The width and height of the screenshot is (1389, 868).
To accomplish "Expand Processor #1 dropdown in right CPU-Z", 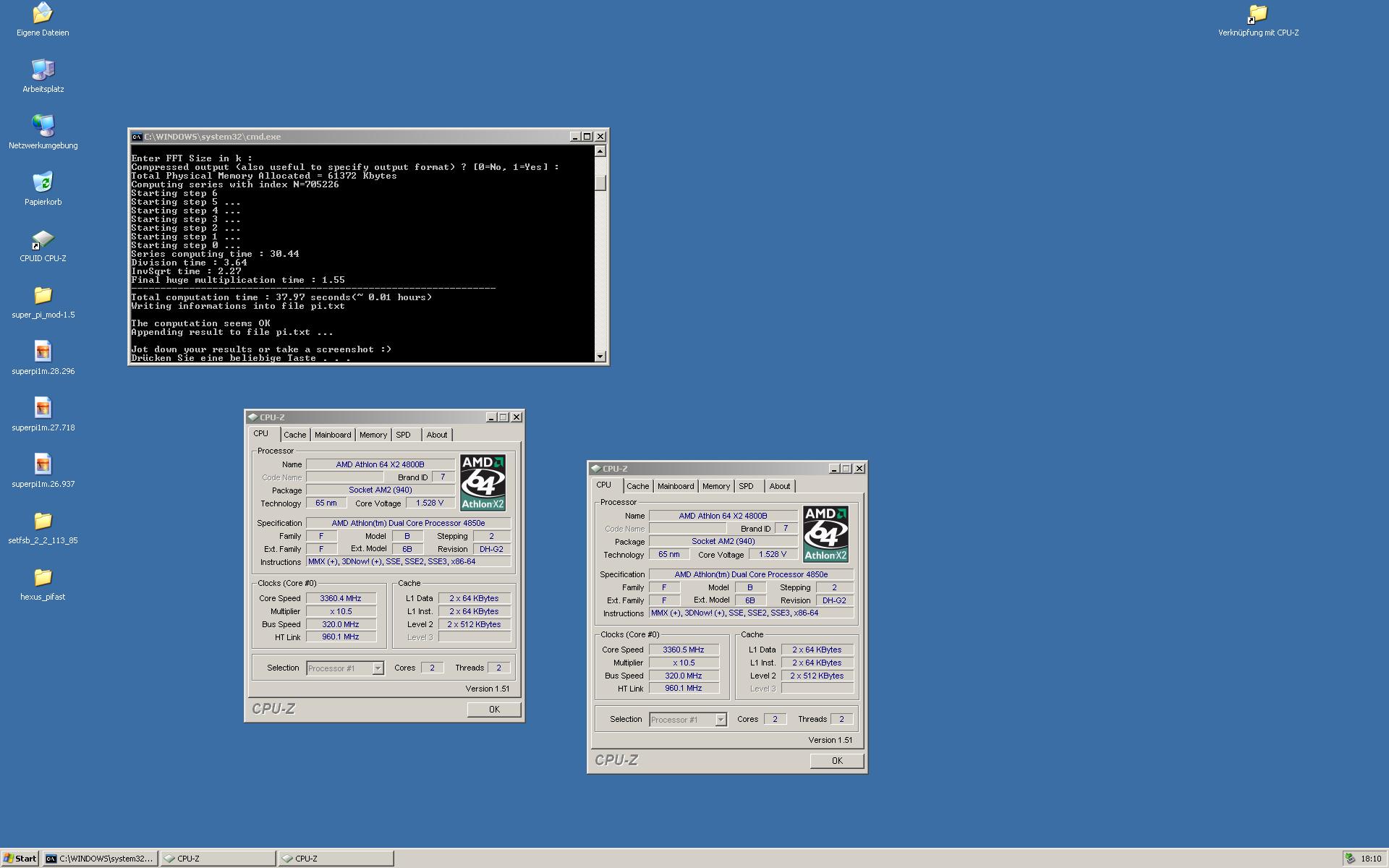I will [720, 720].
